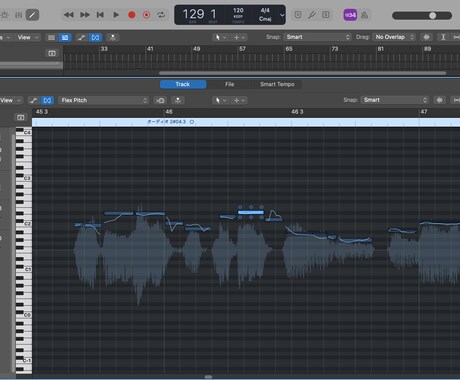Click the Tracks area Waveform Zoom button

pos(426,37)
